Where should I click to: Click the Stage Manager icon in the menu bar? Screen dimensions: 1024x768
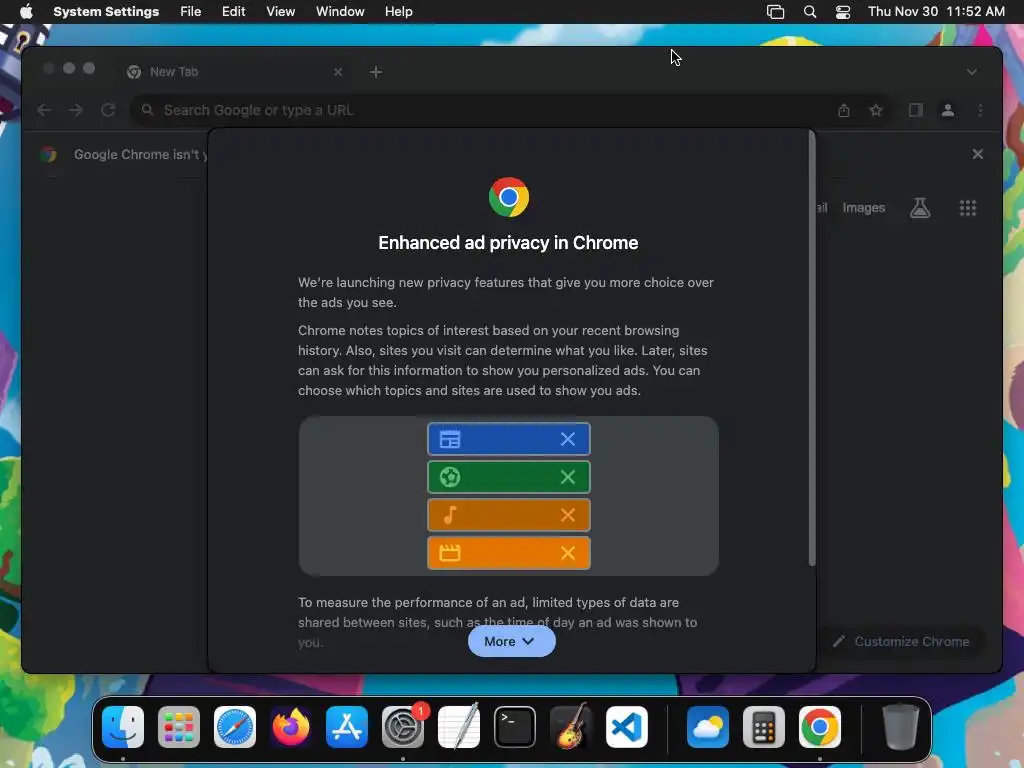tap(775, 11)
